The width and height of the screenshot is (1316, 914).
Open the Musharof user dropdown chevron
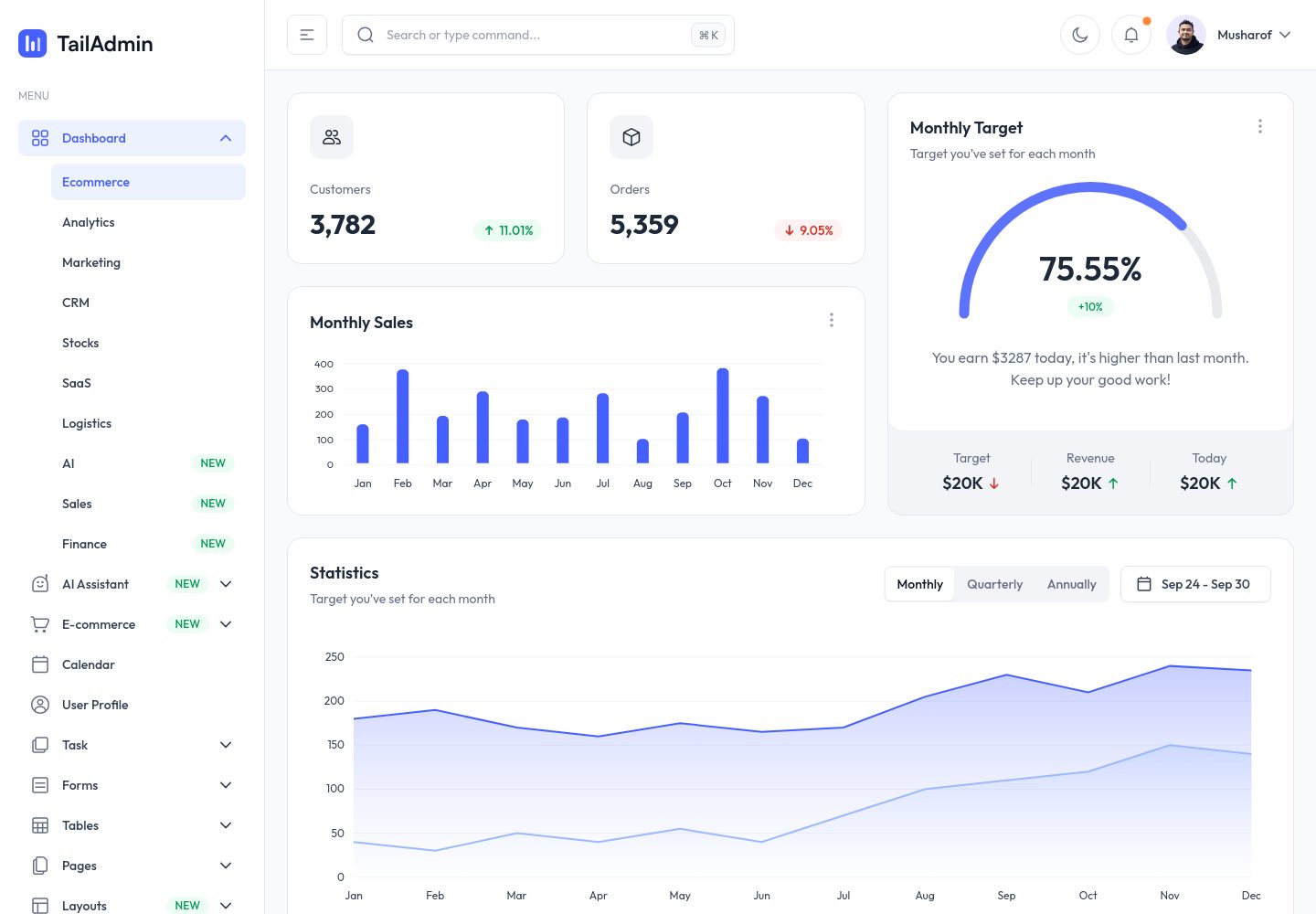tap(1285, 35)
